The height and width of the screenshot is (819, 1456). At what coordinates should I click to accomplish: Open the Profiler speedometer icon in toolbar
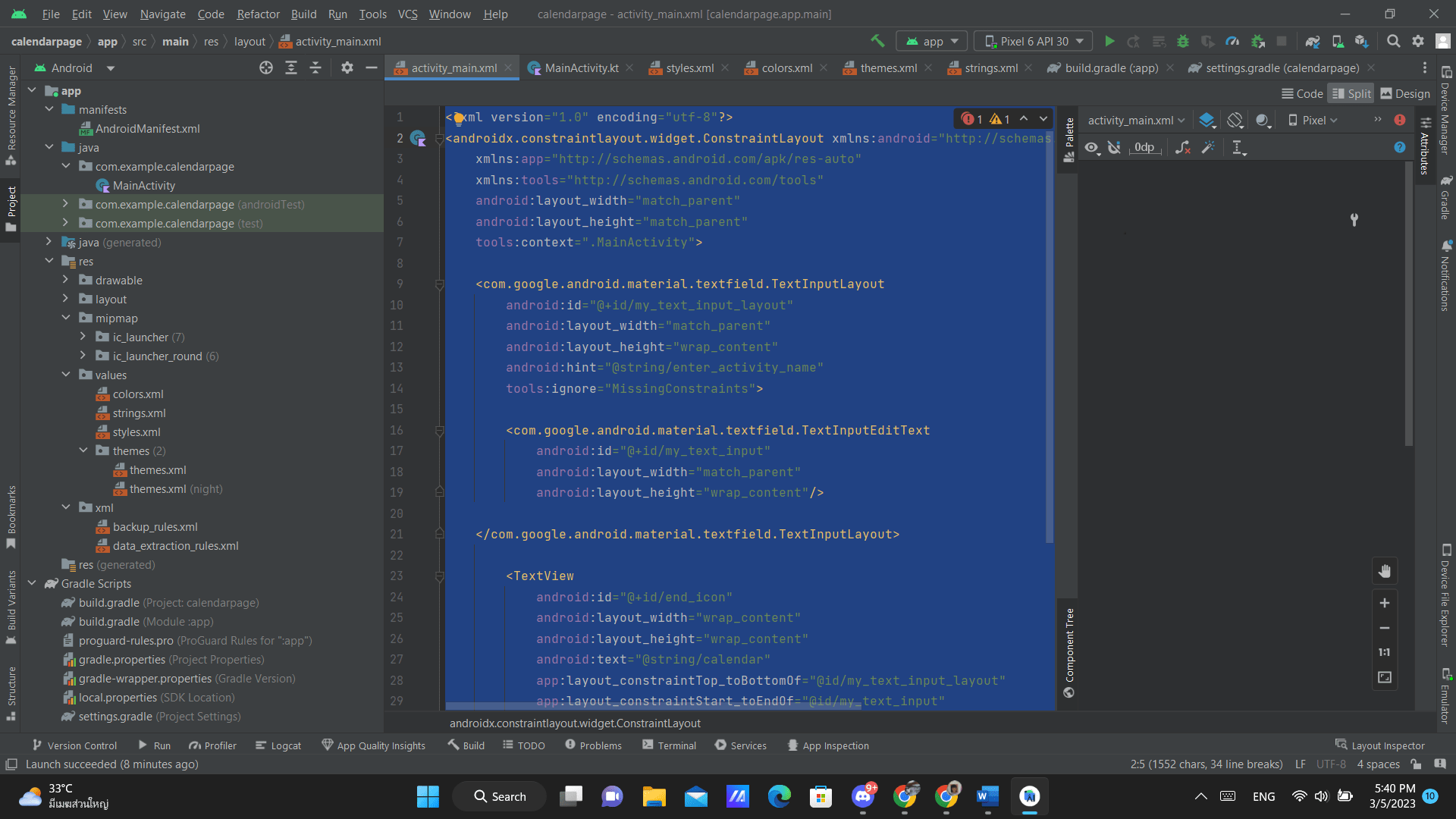point(1232,42)
